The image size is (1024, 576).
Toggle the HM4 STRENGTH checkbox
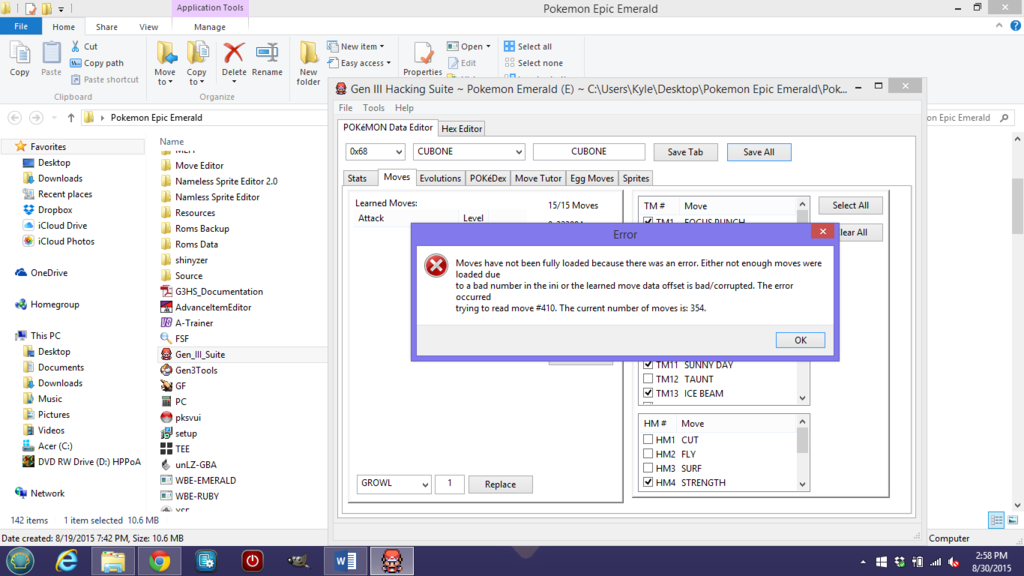pyautogui.click(x=648, y=483)
